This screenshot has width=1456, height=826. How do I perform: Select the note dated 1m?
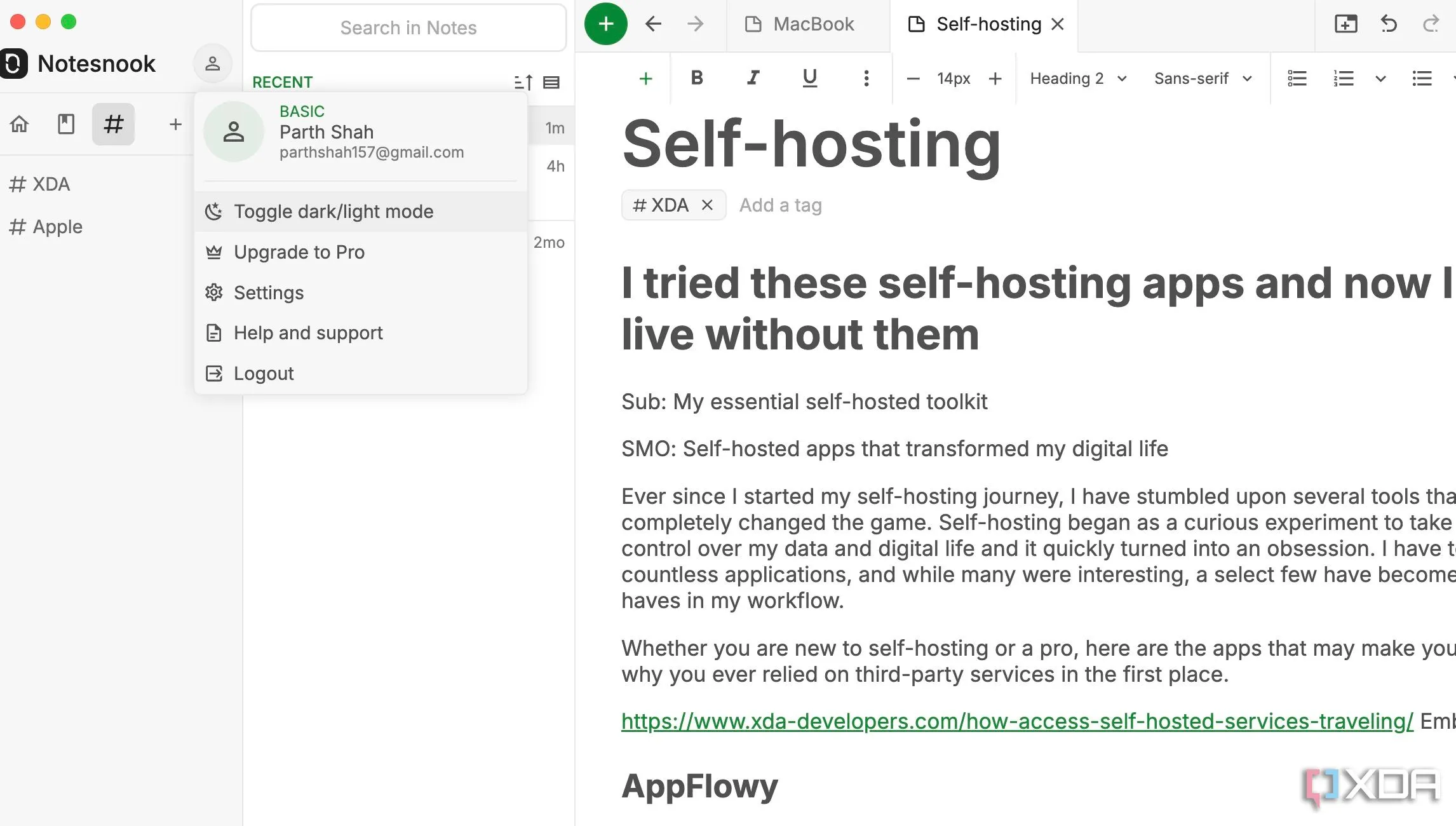[x=551, y=128]
